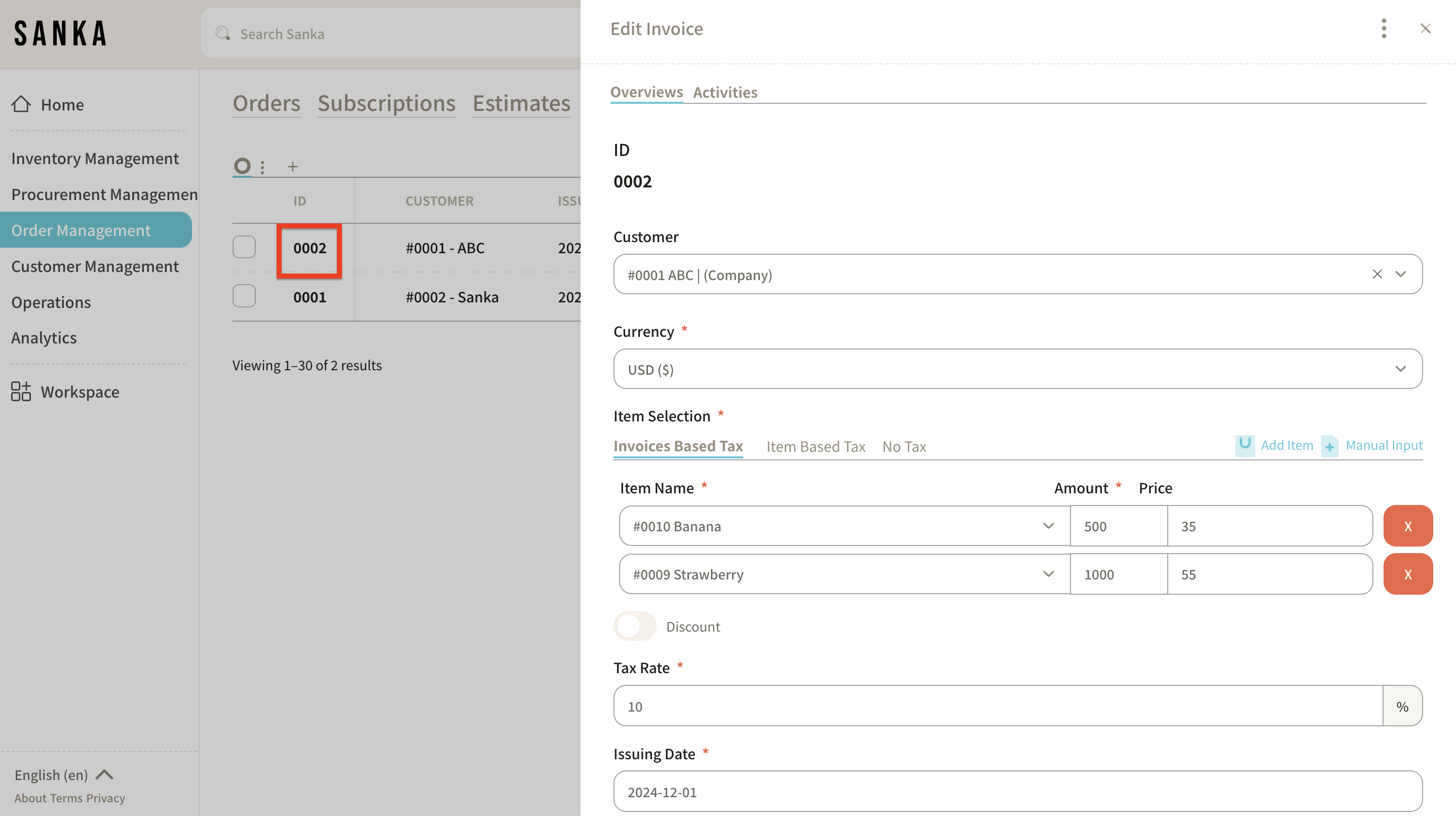Click the plus icon to add view
1456x816 pixels.
point(292,167)
